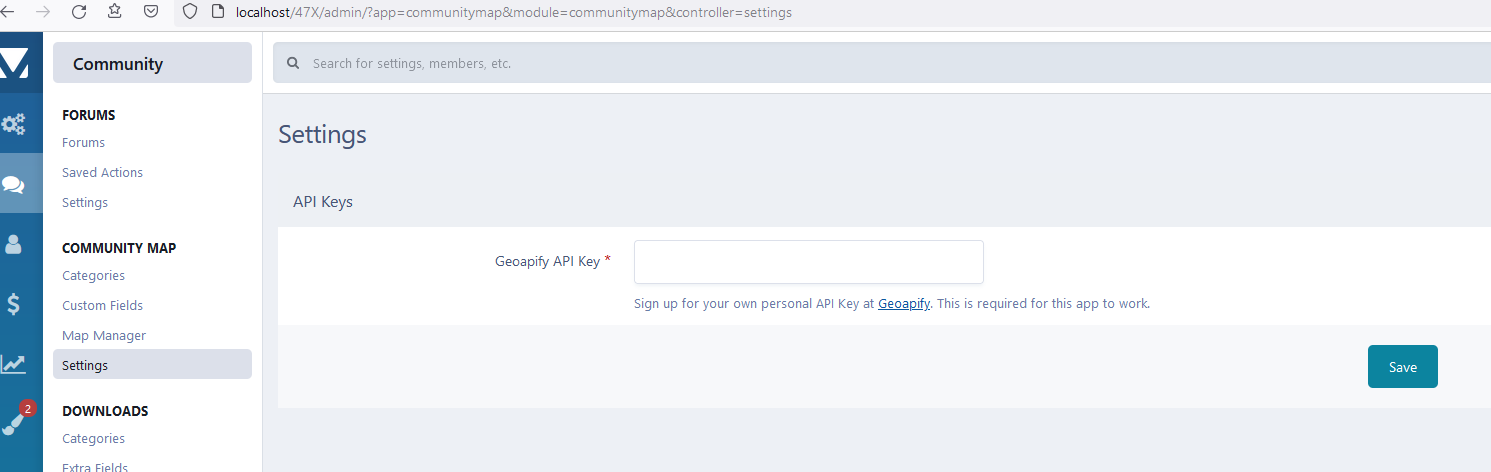
Task: Click the admin search settings box
Action: pyautogui.click(x=880, y=63)
